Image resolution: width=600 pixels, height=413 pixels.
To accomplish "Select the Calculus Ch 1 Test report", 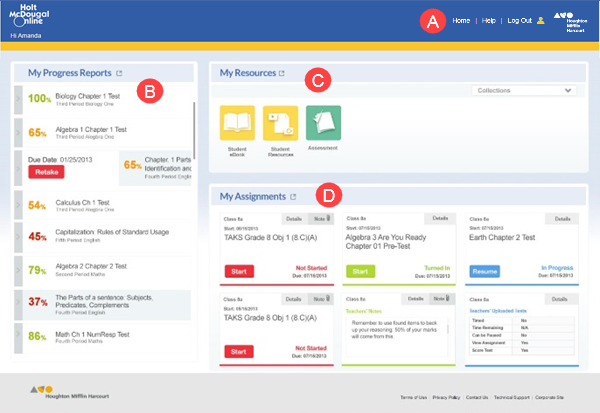I will [x=107, y=205].
